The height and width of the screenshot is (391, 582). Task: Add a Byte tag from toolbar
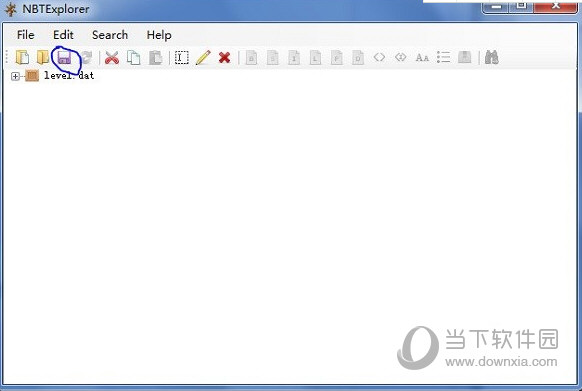coord(251,58)
